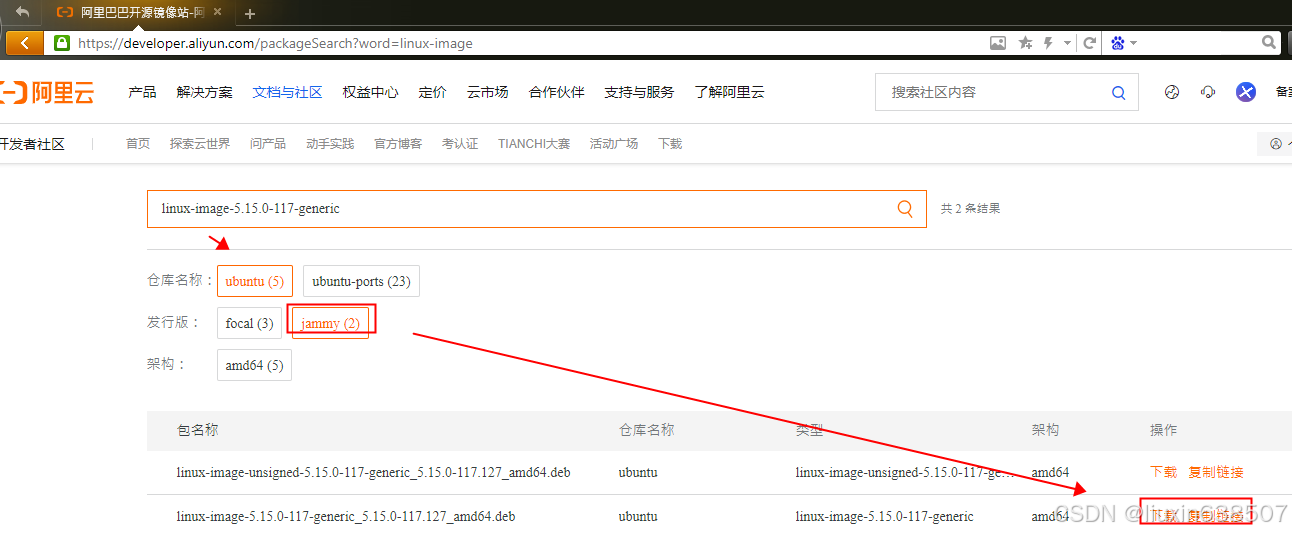This screenshot has width=1292, height=535.
Task: Open 问产品 link
Action: [x=268, y=144]
